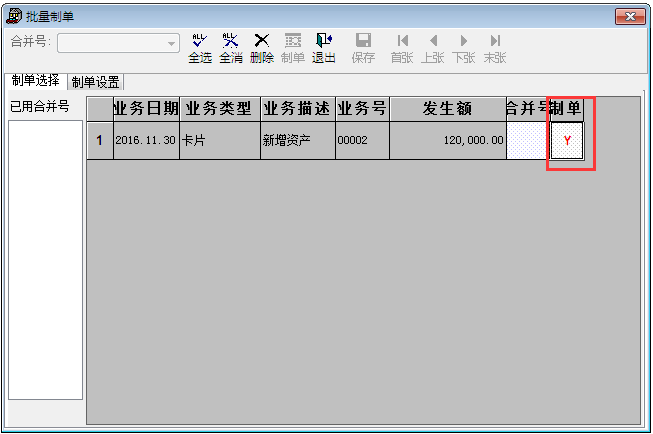
Task: Toggle the 制单 Y flag in row 1
Action: point(567,141)
